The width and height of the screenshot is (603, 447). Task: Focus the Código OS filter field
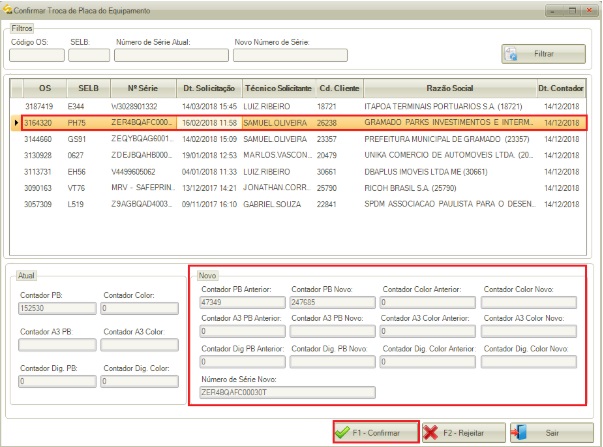(37, 55)
